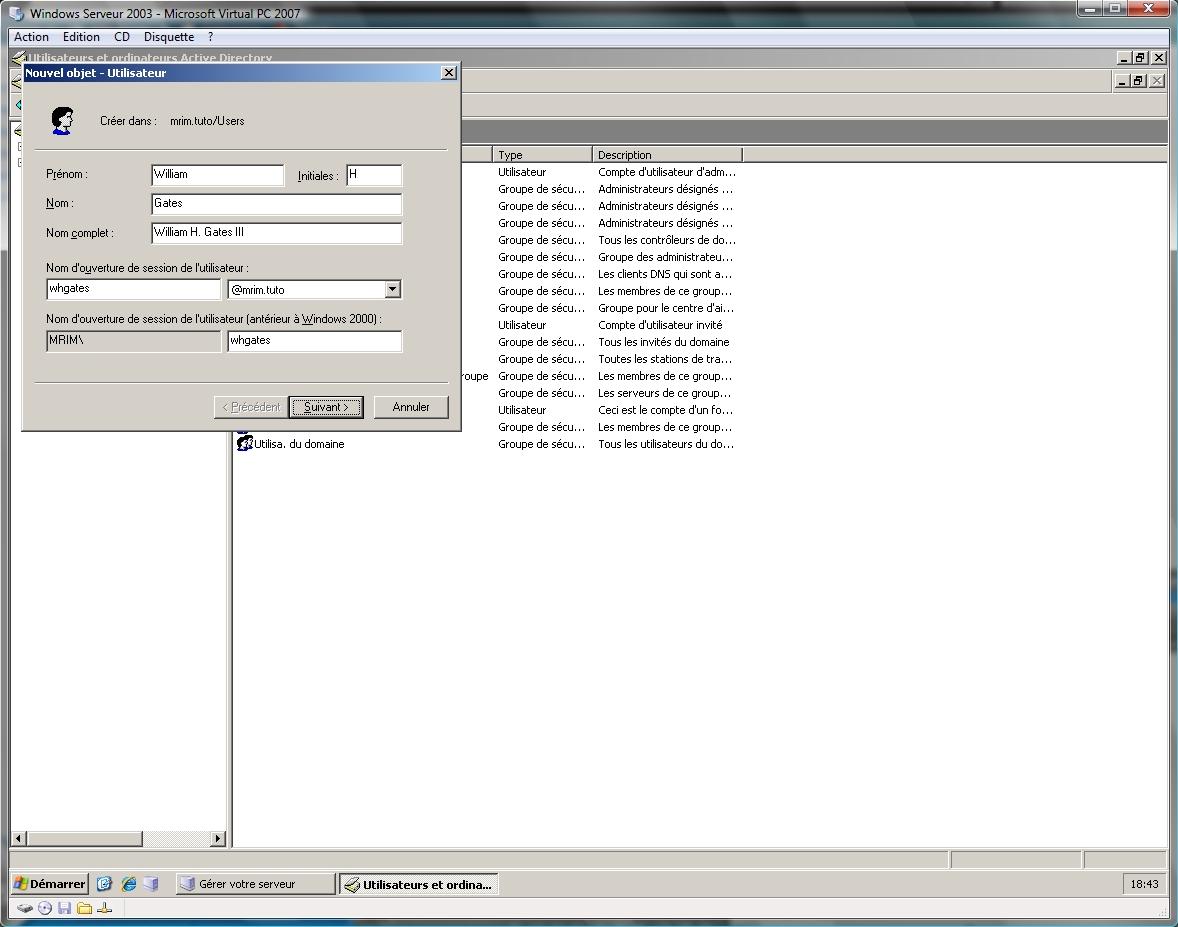
Task: Click the Précédent button
Action: pyautogui.click(x=251, y=407)
